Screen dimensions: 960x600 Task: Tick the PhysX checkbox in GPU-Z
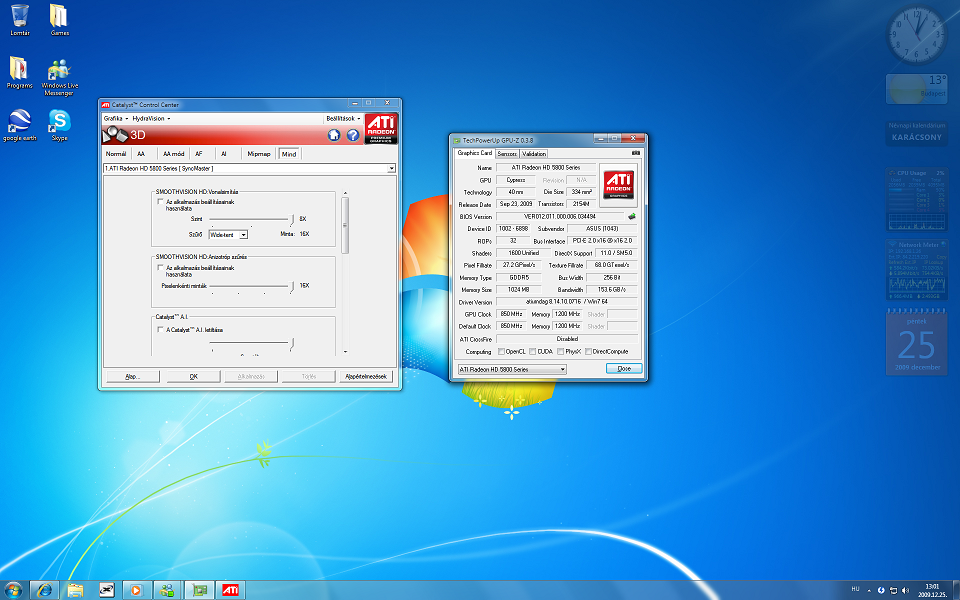(x=560, y=351)
